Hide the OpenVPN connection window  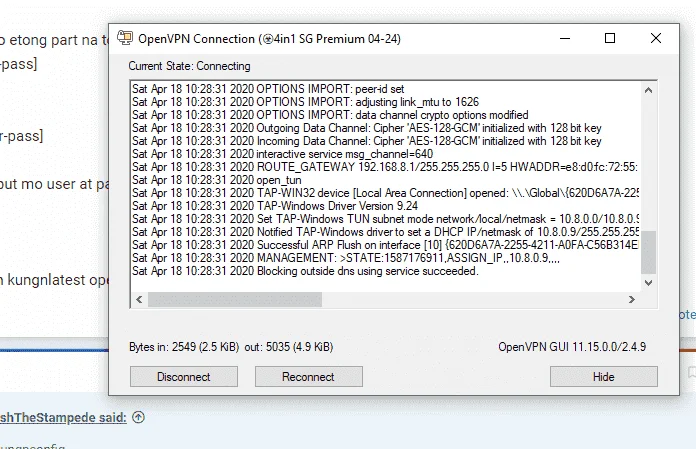[x=604, y=377]
